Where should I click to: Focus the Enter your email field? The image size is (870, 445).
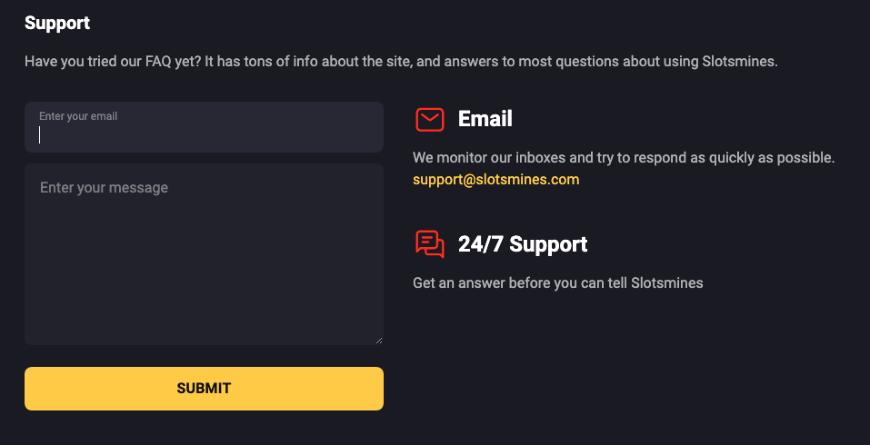204,127
